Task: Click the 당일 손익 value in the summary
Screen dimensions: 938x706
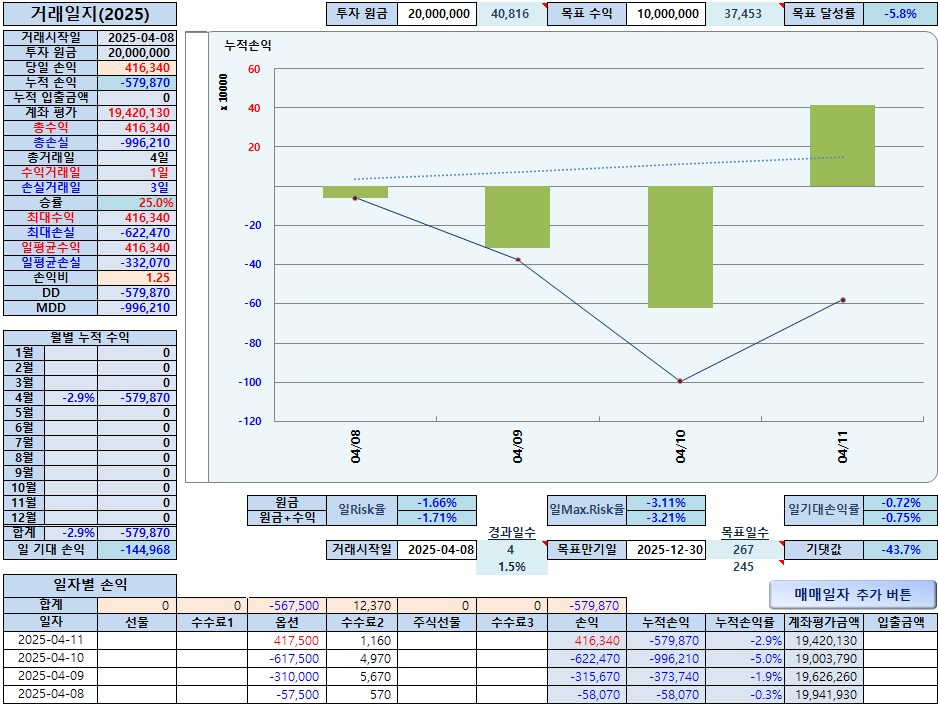Action: (x=137, y=68)
